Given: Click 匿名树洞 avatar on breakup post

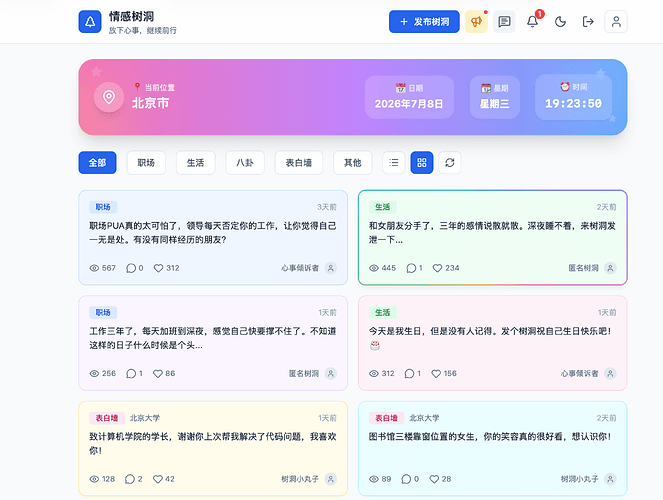Looking at the screenshot, I should (x=610, y=268).
